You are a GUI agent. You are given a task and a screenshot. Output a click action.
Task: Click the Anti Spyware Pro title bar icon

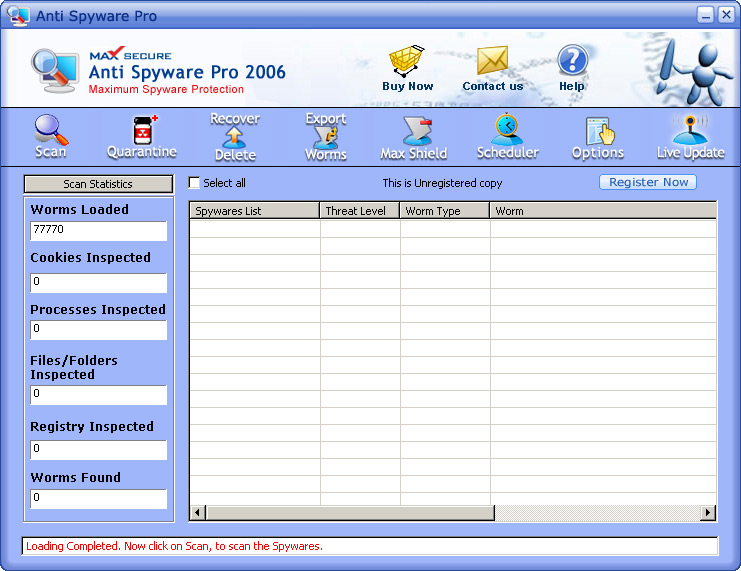[x=17, y=16]
